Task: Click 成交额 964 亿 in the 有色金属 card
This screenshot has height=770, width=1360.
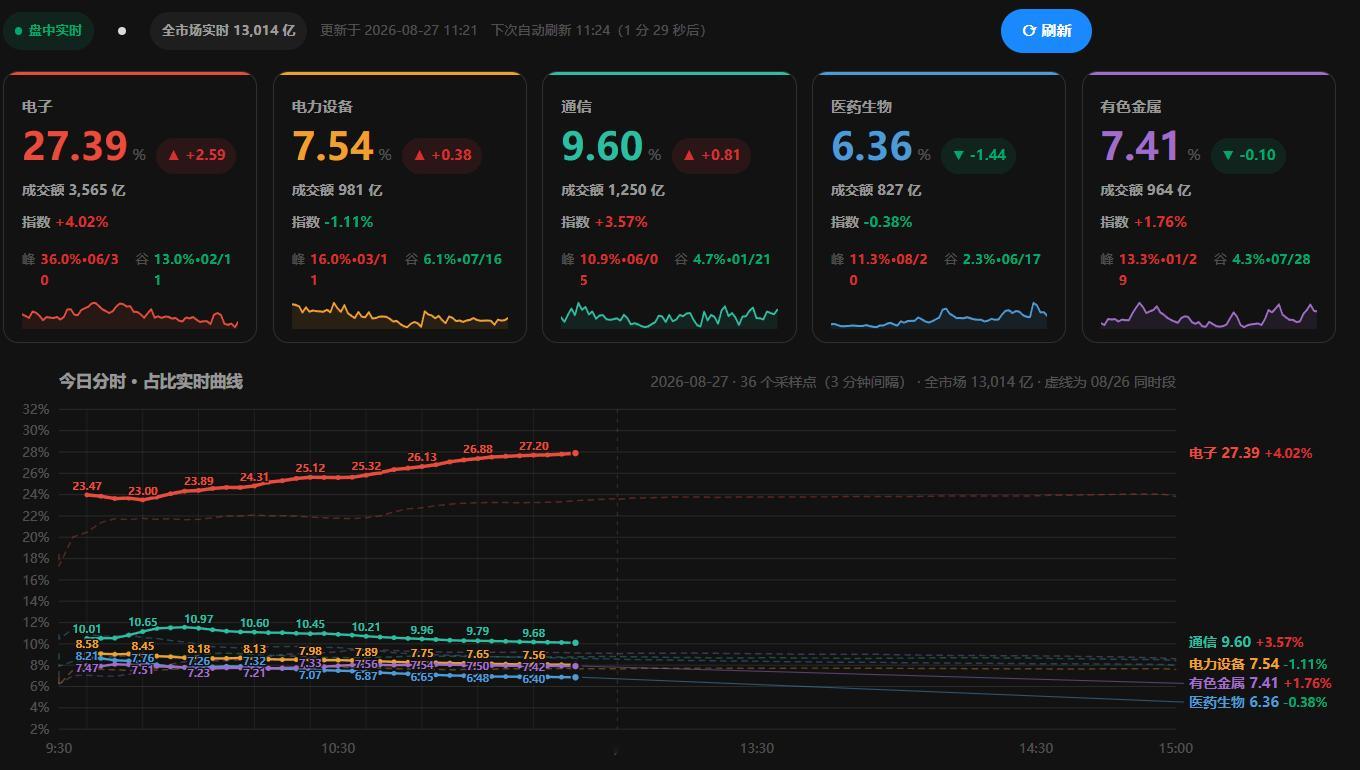Action: (1146, 190)
